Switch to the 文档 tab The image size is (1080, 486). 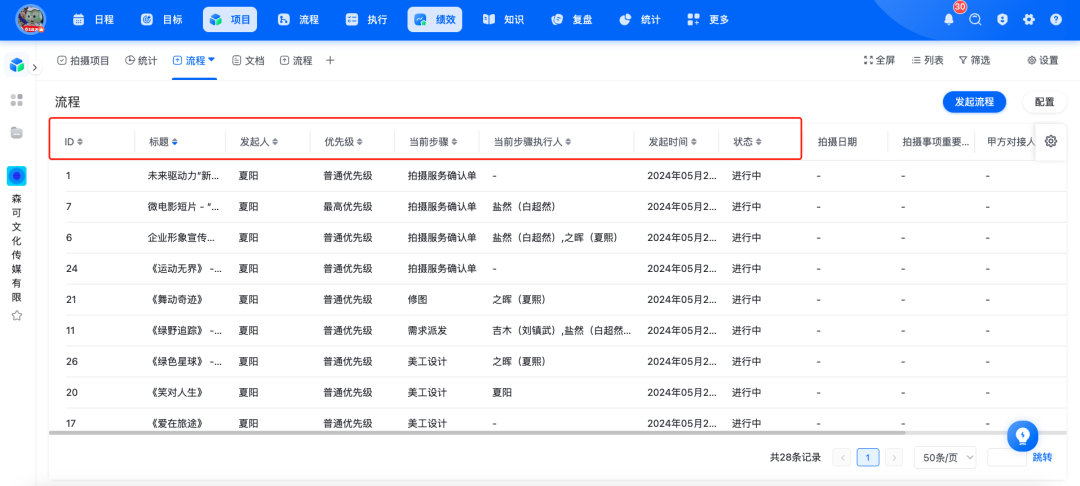(x=248, y=61)
